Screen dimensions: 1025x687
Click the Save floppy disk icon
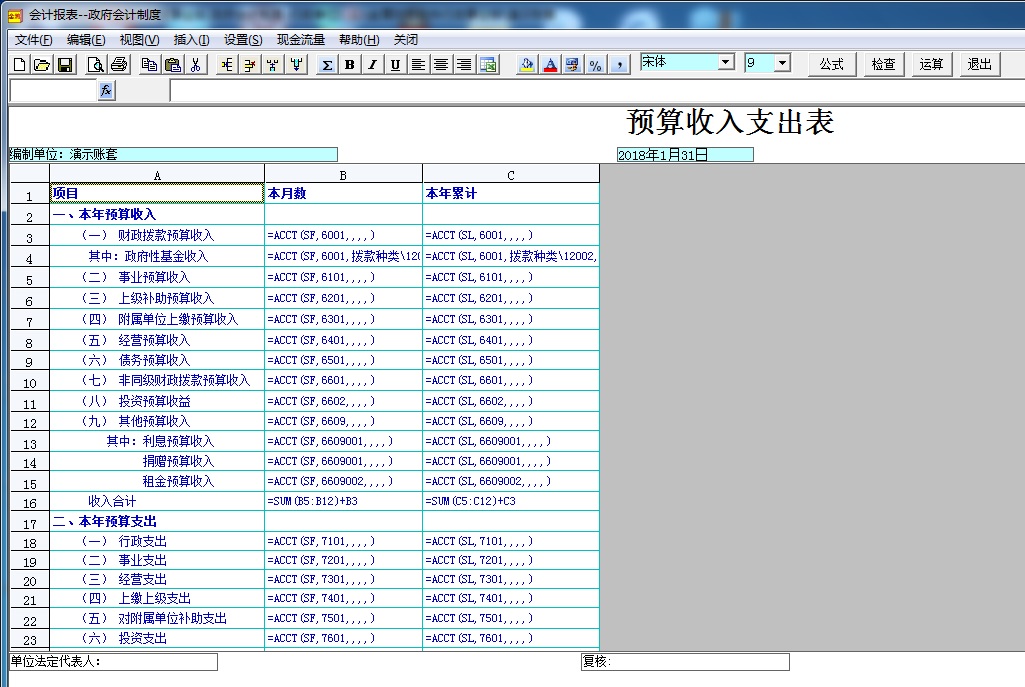(64, 65)
